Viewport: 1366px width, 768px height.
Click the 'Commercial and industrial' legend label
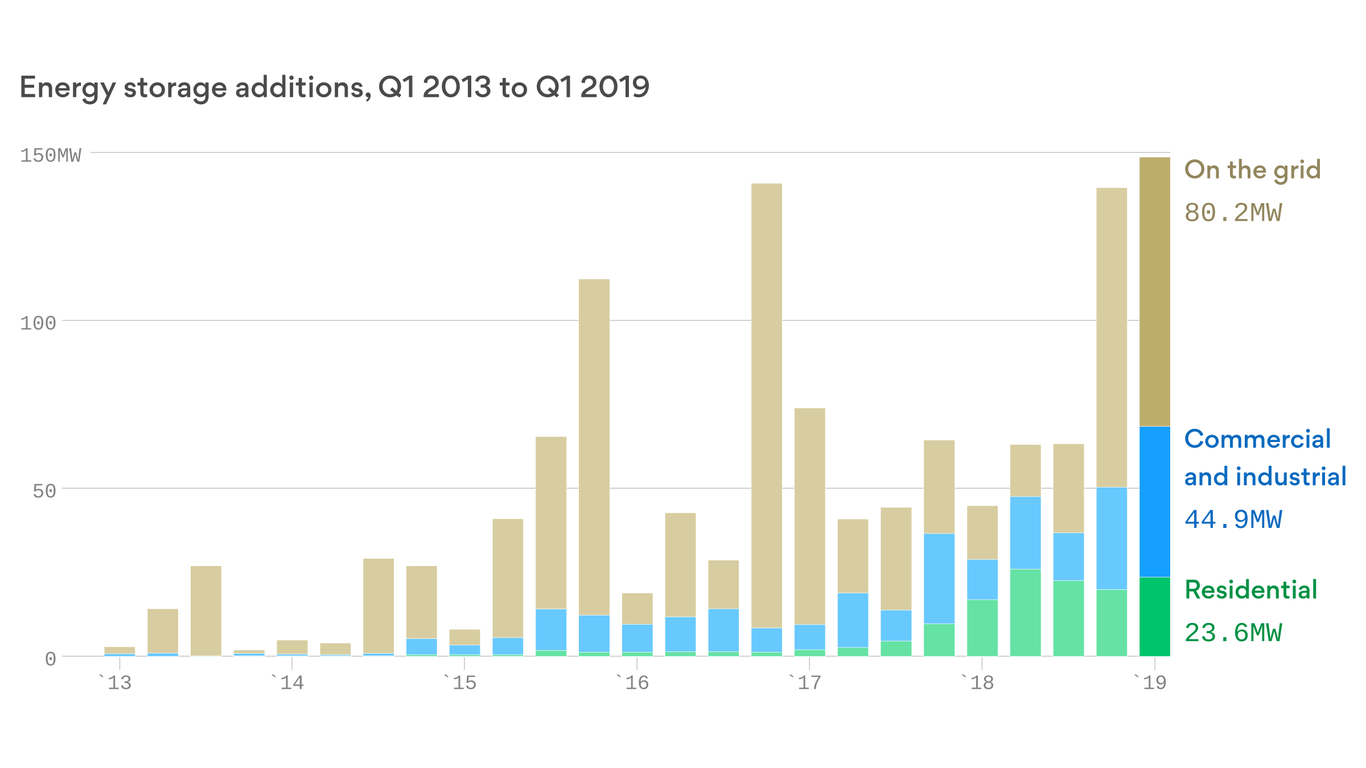1263,457
